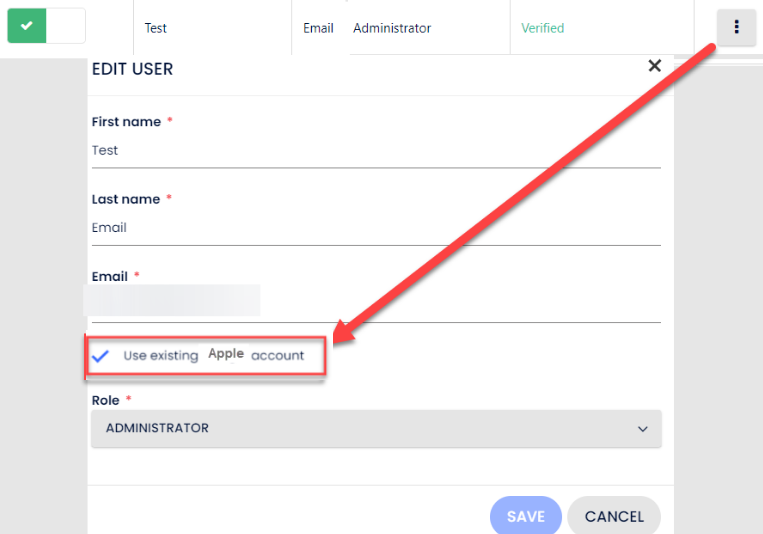Focus the First name field containing Test

pos(375,151)
